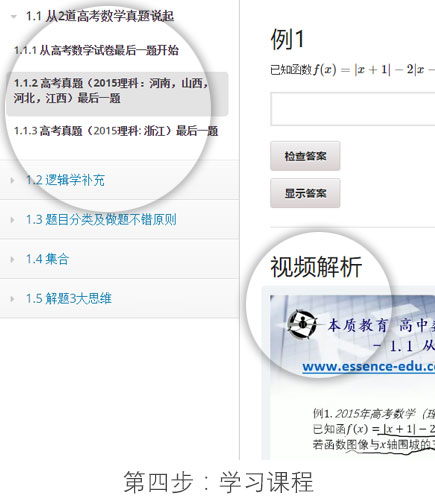
Task: Open the 1.4 集合 section title
Action: click(x=47, y=259)
